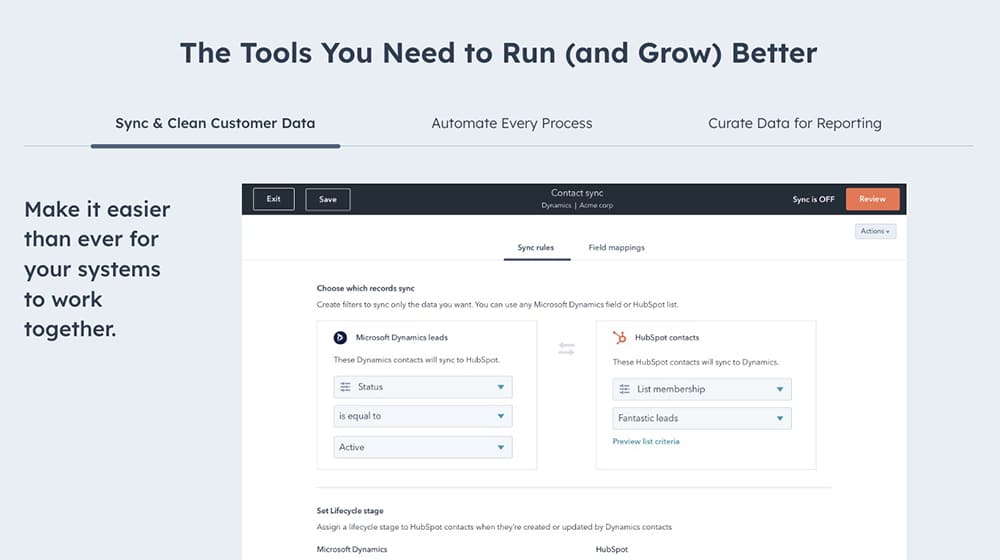This screenshot has height=560, width=1000.
Task: Click 'The Tools You Need to Run' headline
Action: (498, 53)
